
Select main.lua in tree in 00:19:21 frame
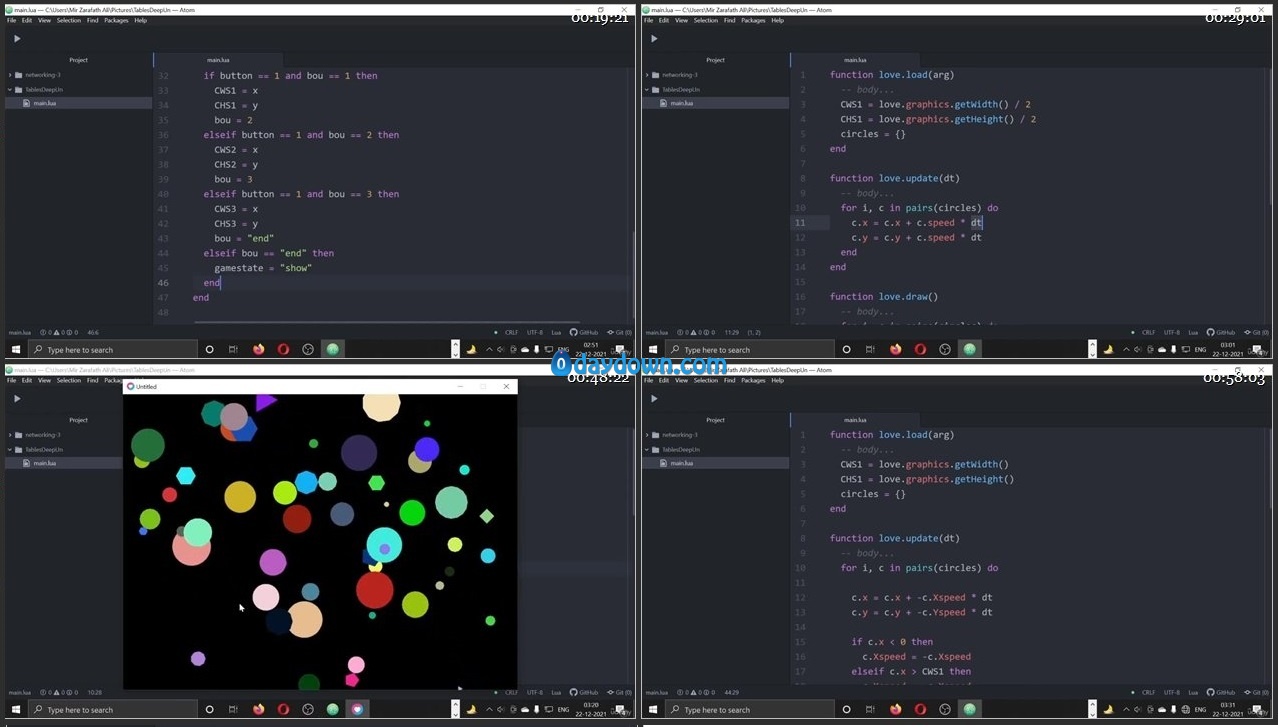point(44,103)
